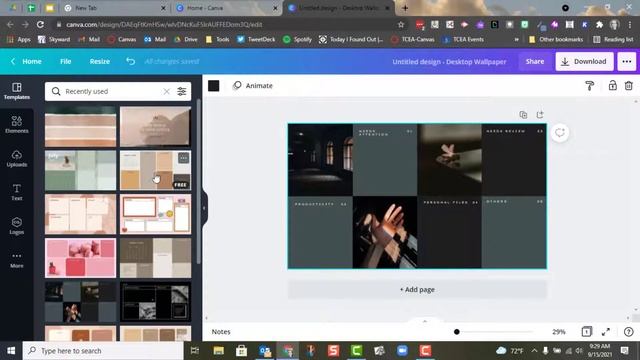Click the add page icon above canvas
640x360 pixels.
point(540,115)
